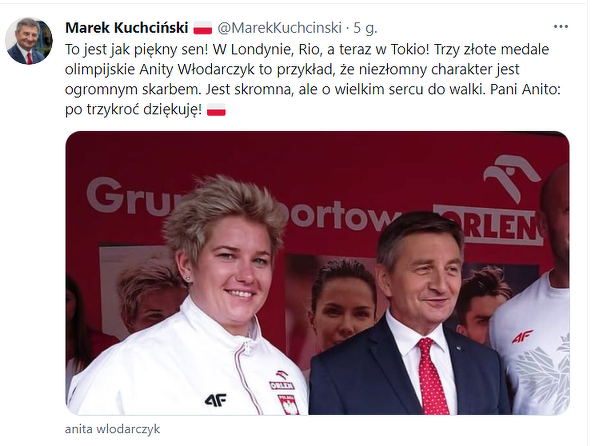This screenshot has width=599, height=446.
Task: Click the Polish eagle emblem on the jacket
Action: (288, 405)
